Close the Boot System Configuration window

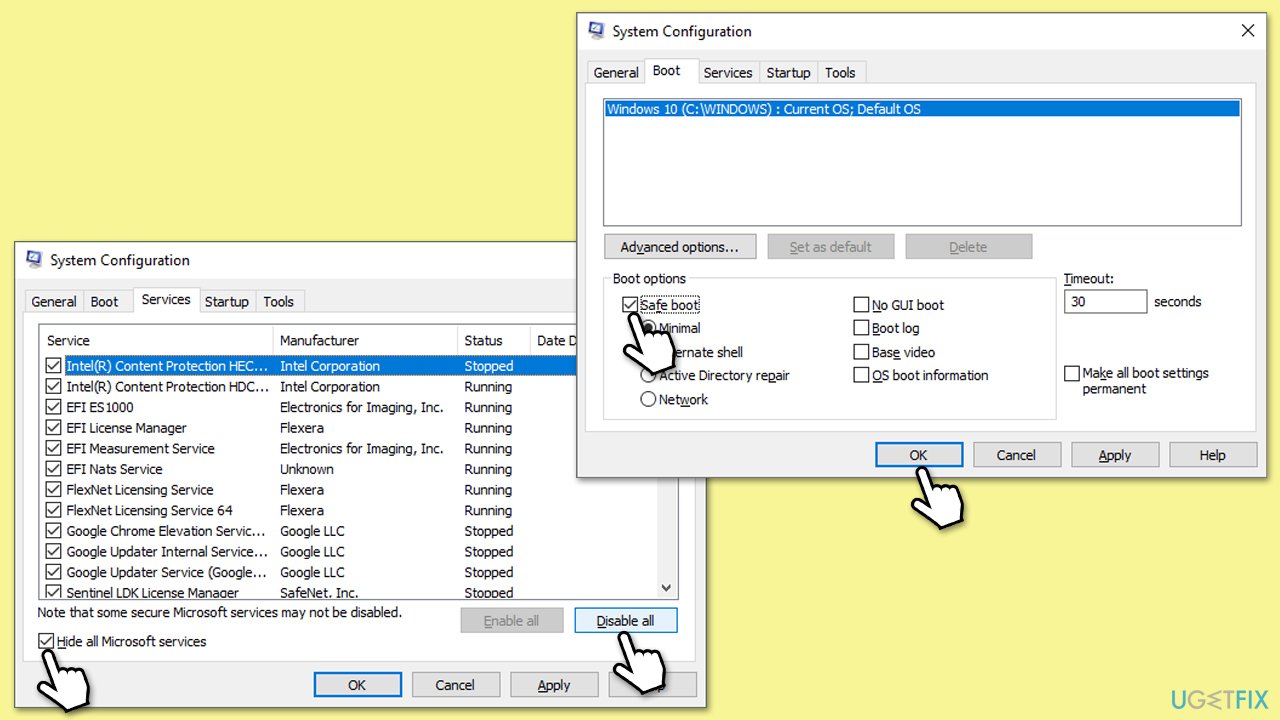1247,31
